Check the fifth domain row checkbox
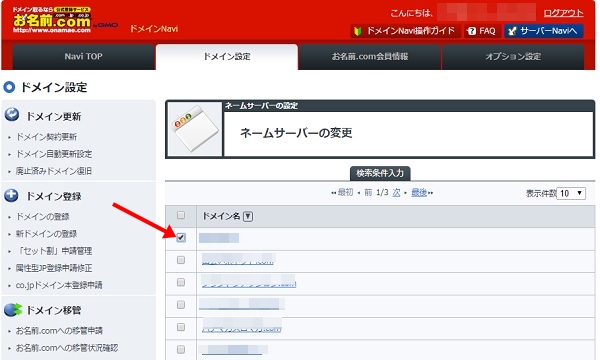Screen dimensions: 600x360 point(181,327)
